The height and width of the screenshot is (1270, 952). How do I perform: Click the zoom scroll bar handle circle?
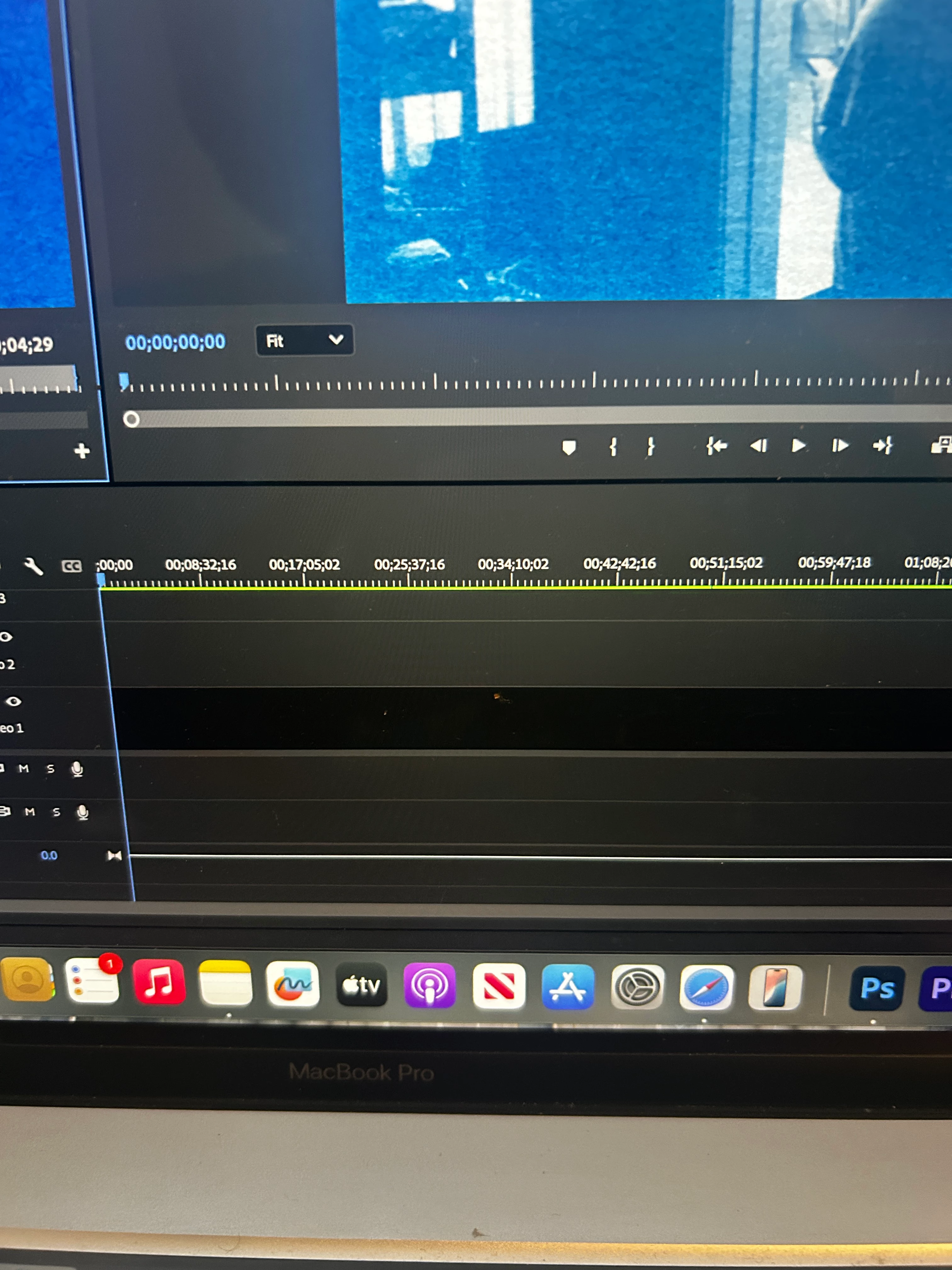[x=131, y=420]
